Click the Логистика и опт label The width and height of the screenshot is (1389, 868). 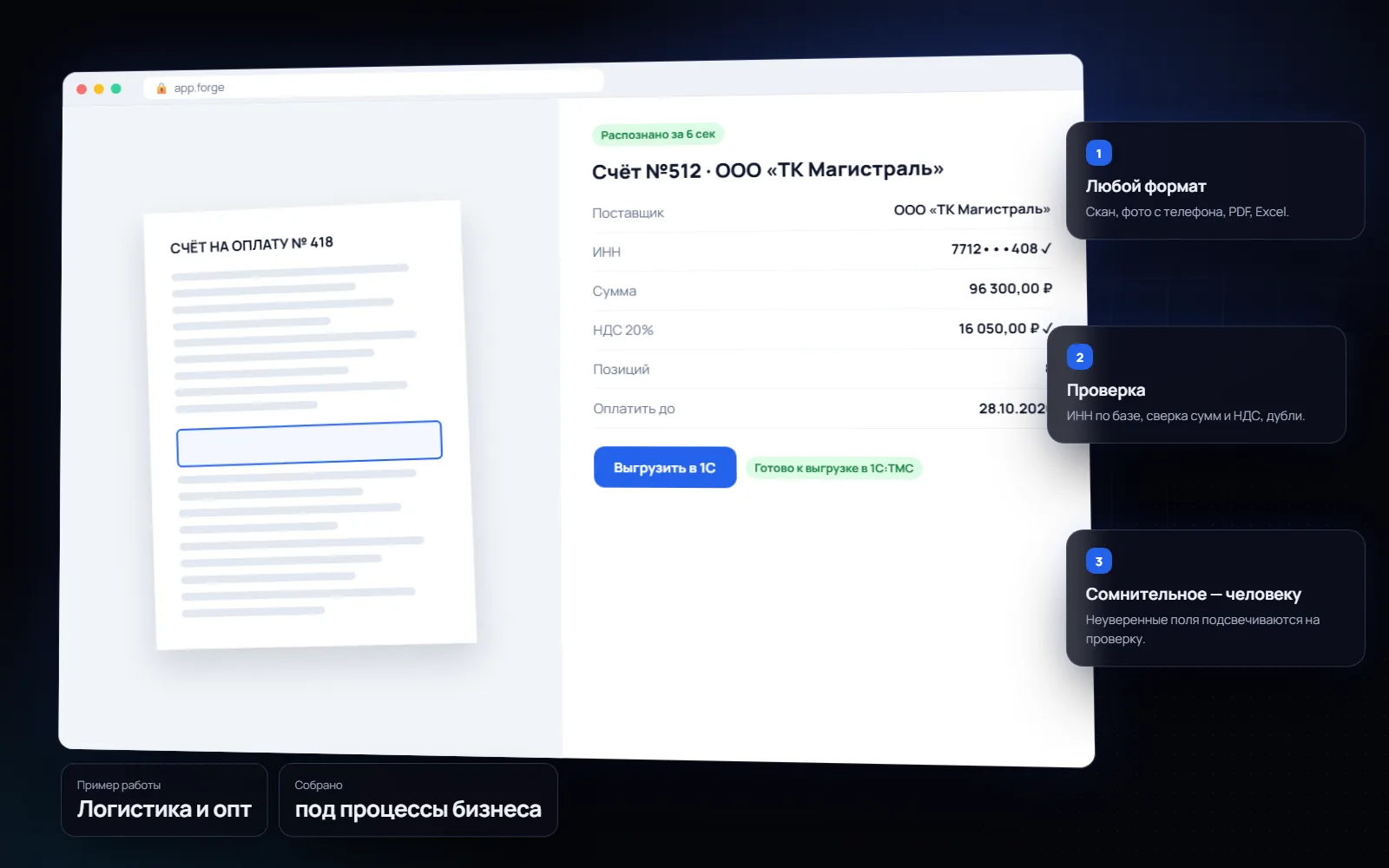tap(164, 809)
